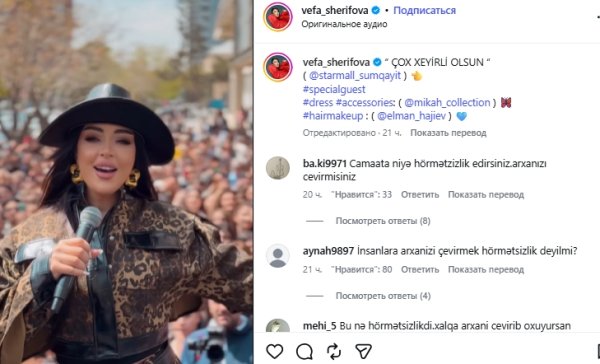The image size is (600, 364).
Task: Share post with paper plane icon
Action: tap(363, 351)
